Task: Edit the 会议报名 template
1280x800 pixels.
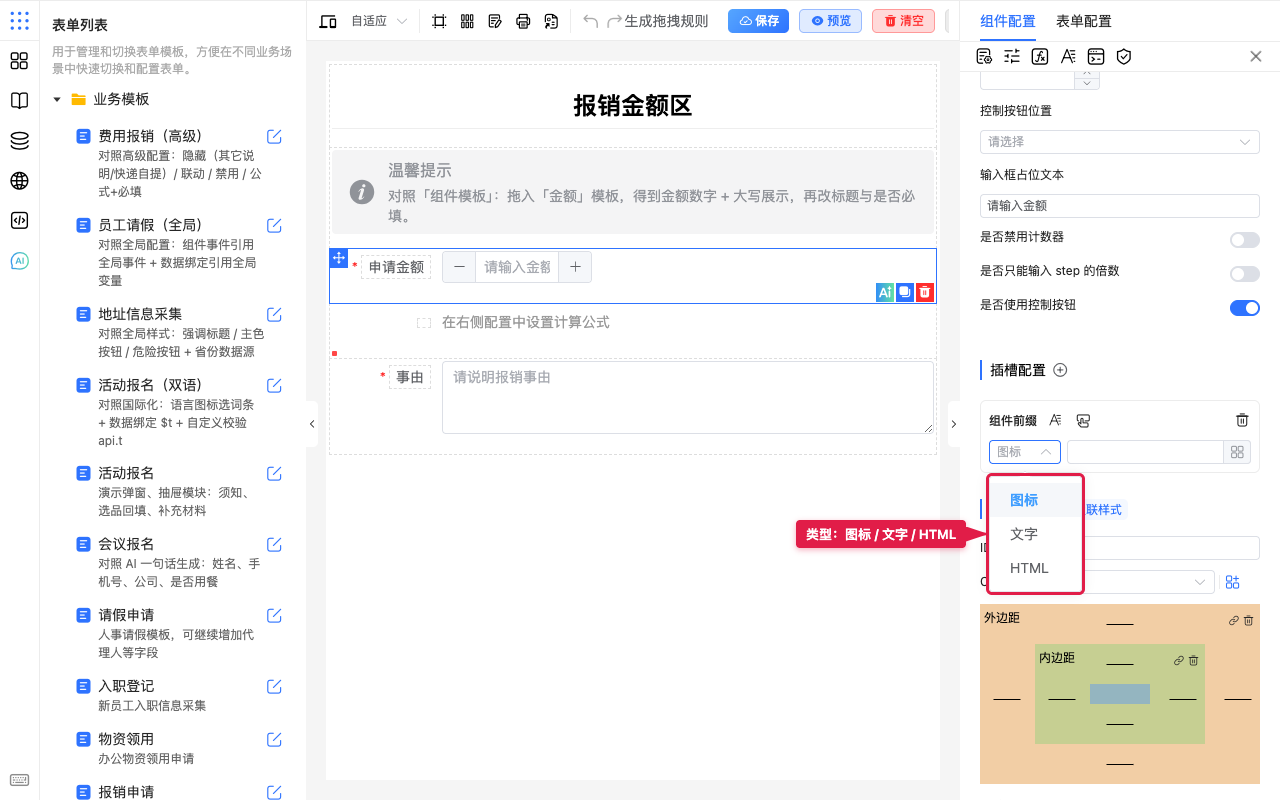Action: [x=274, y=544]
